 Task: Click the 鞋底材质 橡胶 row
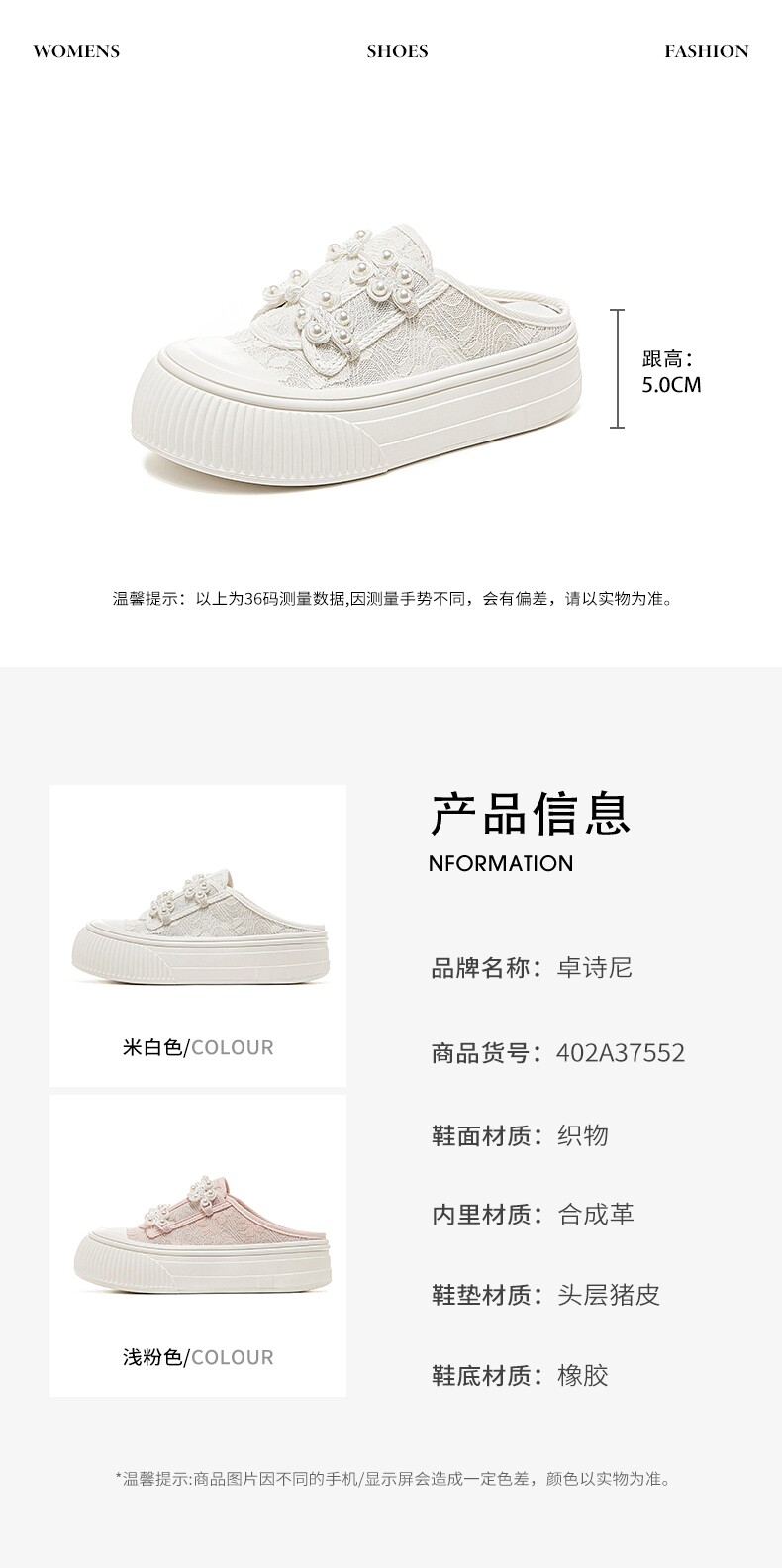click(520, 1375)
